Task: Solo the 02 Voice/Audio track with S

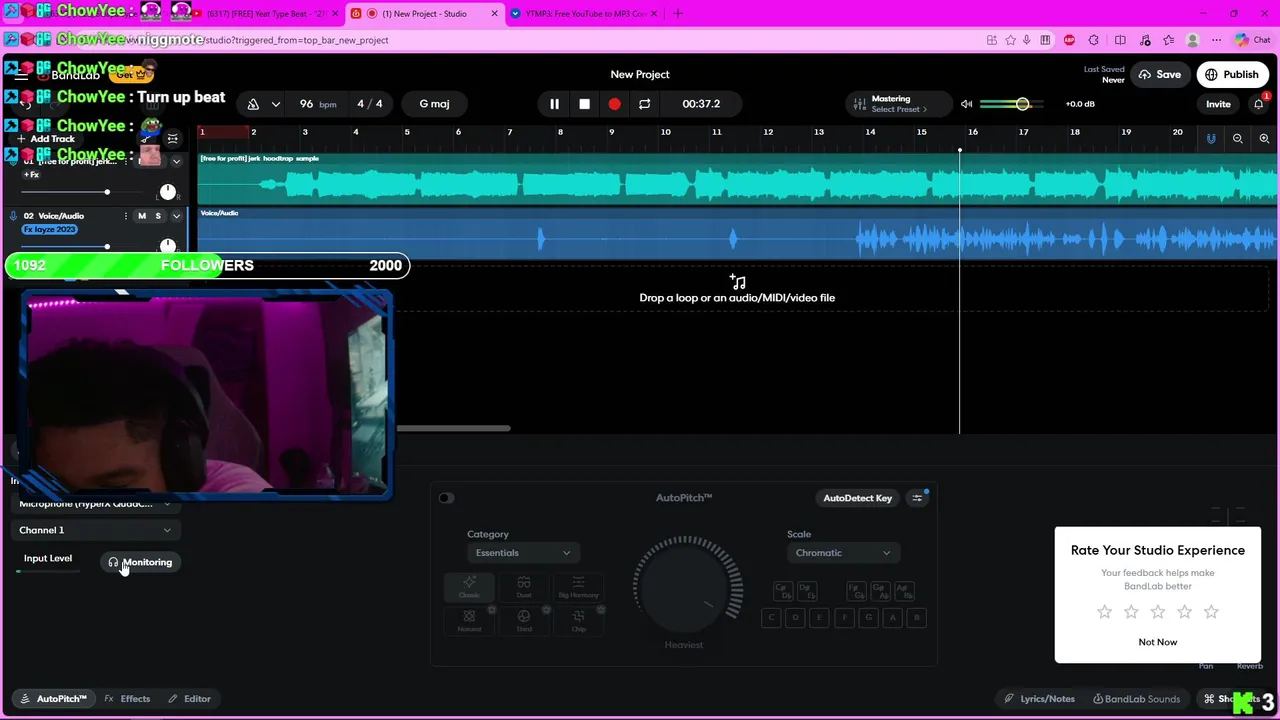Action: point(158,216)
